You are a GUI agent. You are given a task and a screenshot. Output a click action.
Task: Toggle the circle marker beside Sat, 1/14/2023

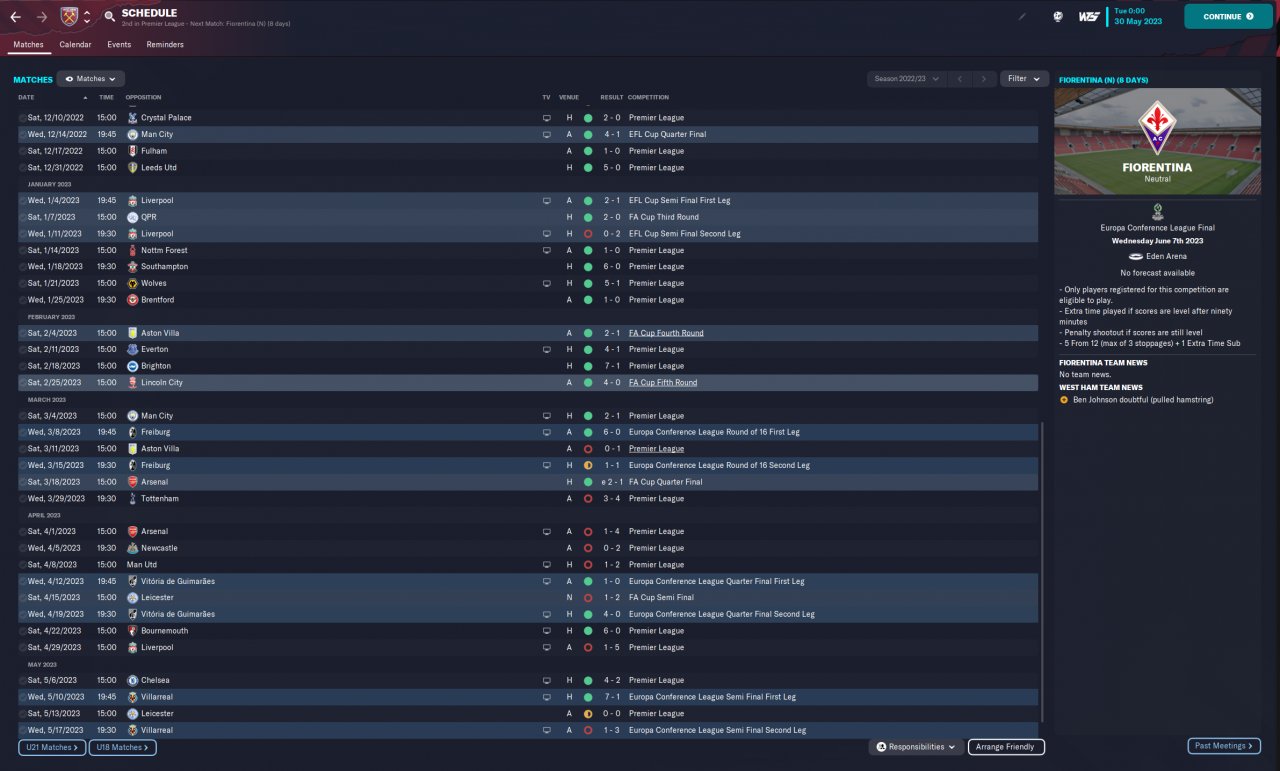point(23,250)
